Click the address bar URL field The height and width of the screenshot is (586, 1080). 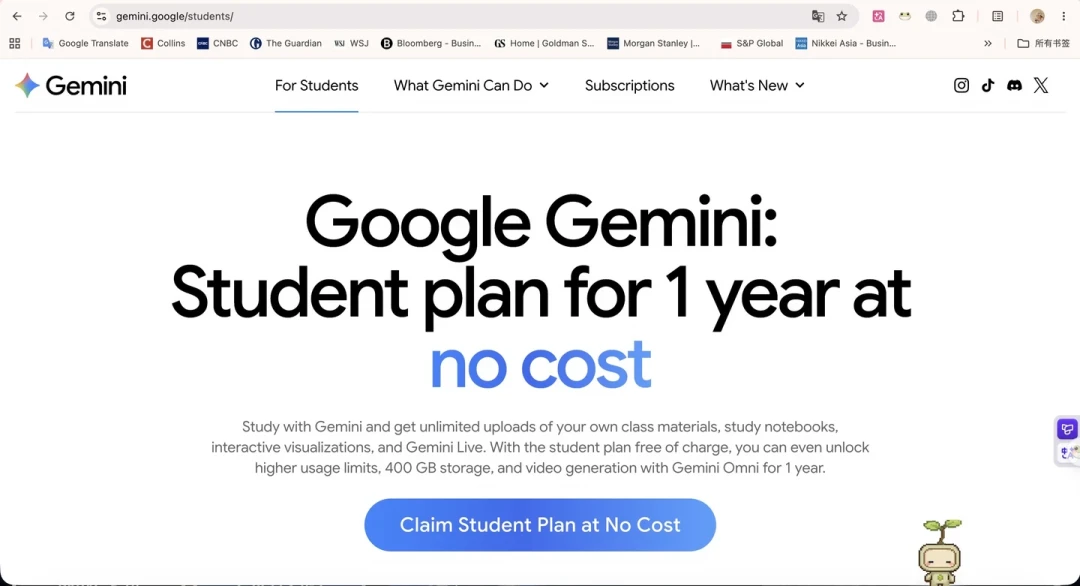coord(455,16)
